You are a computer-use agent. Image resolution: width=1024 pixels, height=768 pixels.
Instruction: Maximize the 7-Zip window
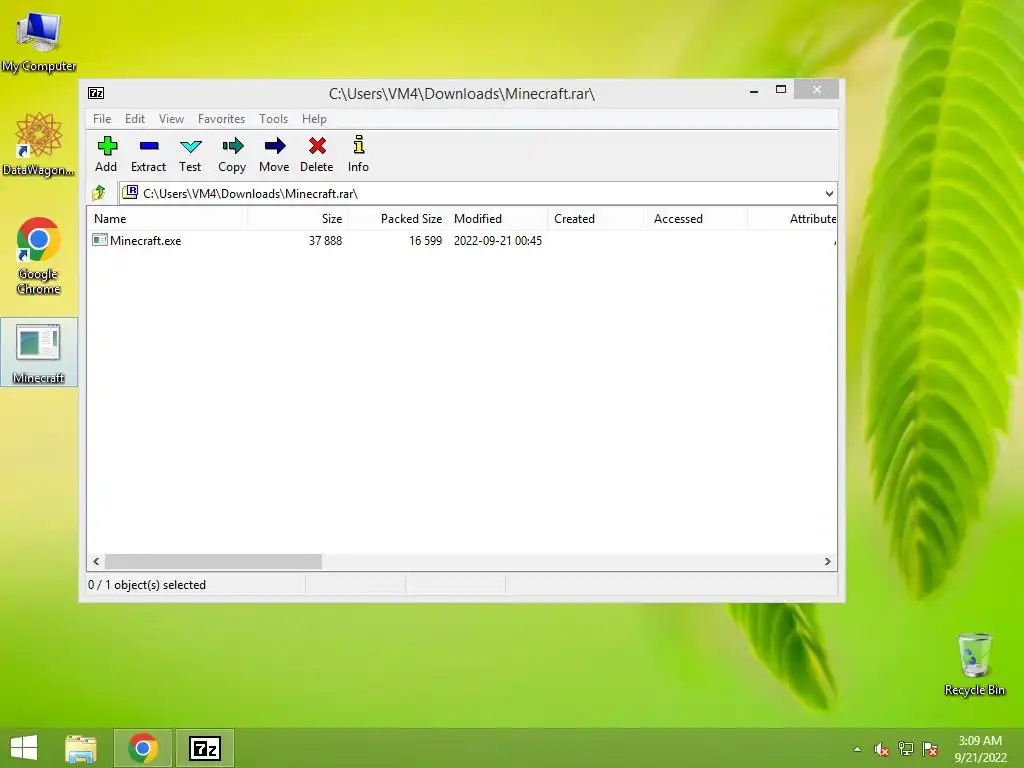(x=780, y=89)
